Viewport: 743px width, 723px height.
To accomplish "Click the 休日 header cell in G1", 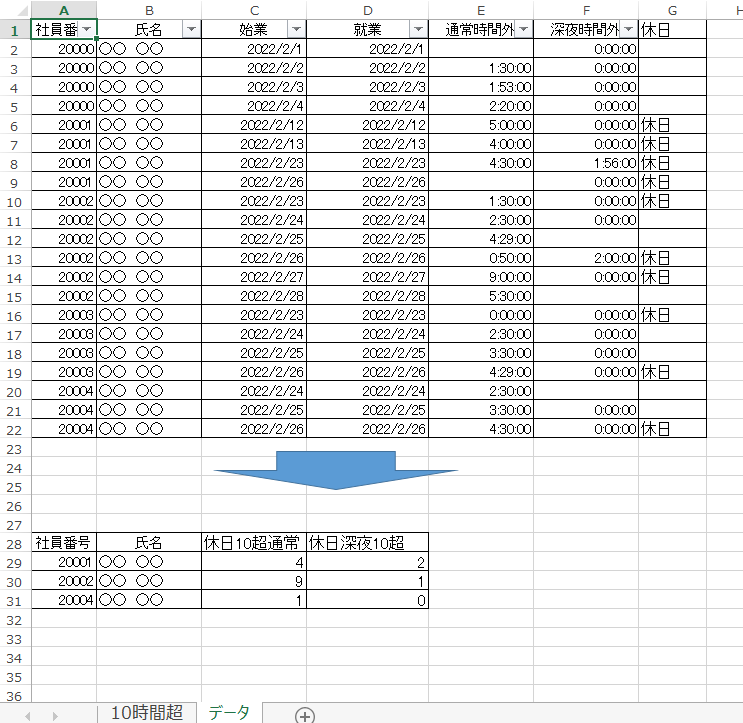I will tap(672, 29).
